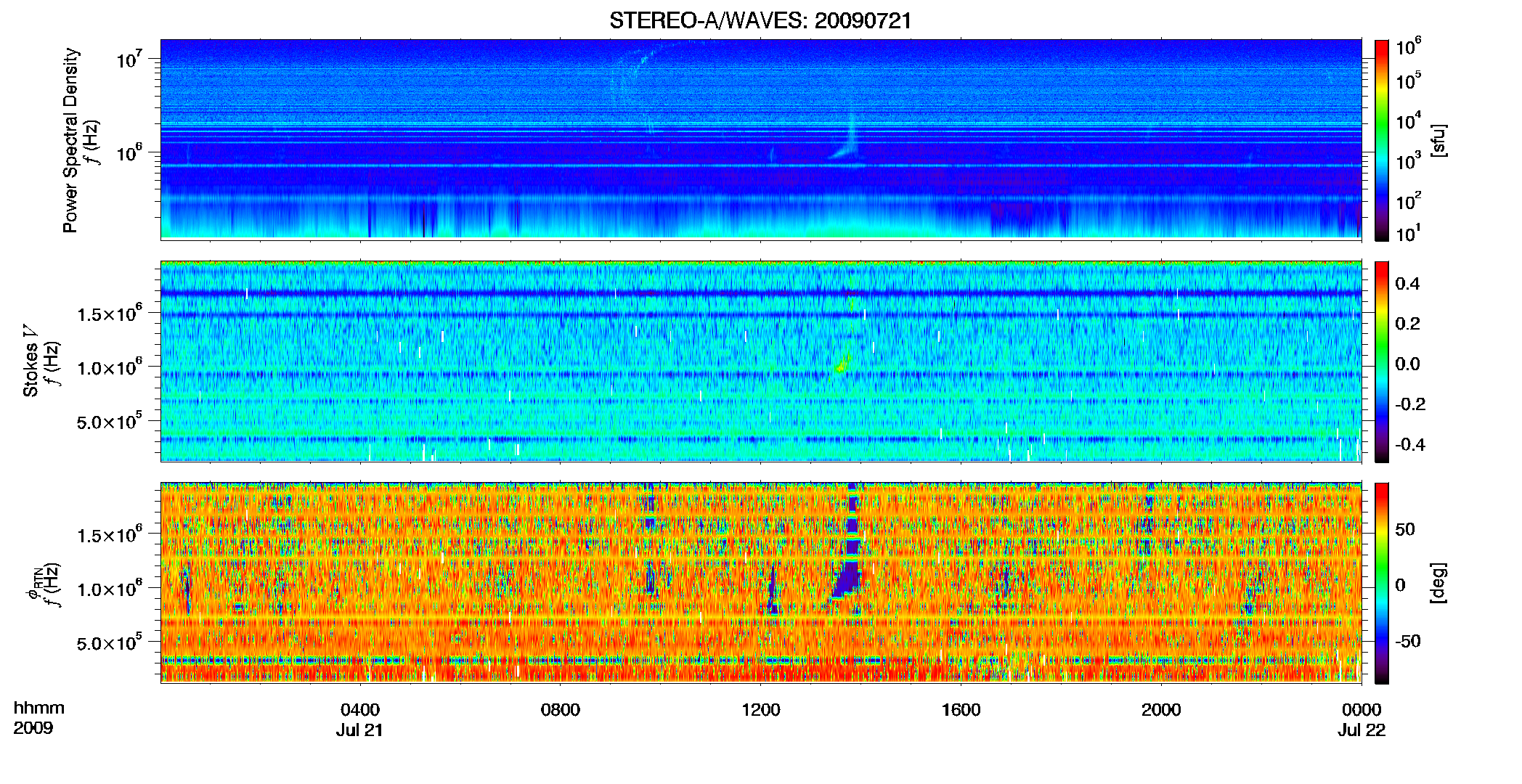Click the 0.2 label on Stokes V color bar
The height and width of the screenshot is (784, 1522).
[1407, 324]
